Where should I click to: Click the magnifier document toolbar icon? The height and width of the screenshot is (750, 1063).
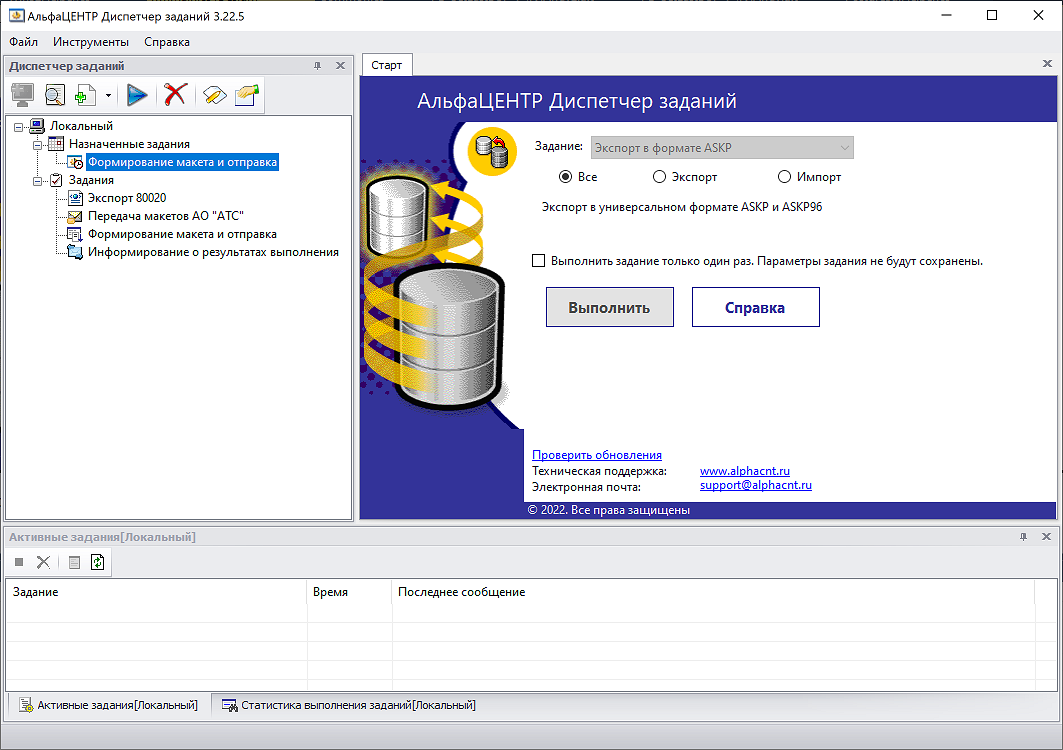pos(54,95)
